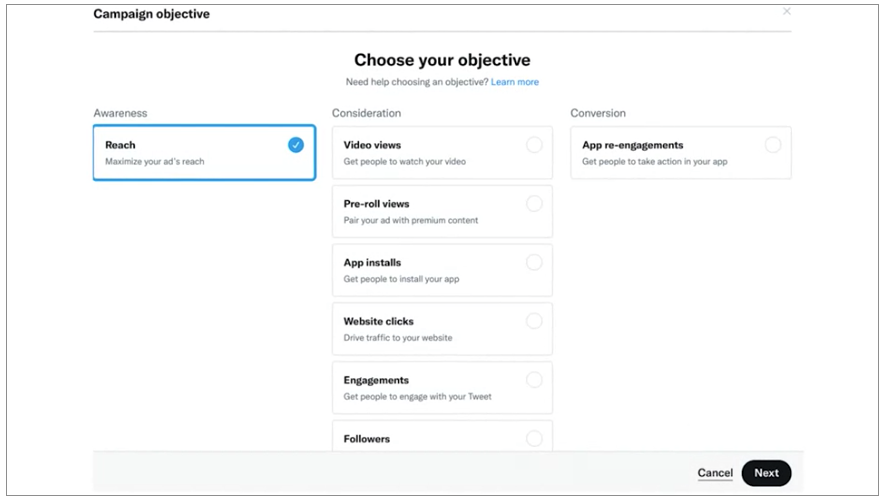Select the Video views radio circle
The width and height of the screenshot is (880, 500).
(x=534, y=145)
